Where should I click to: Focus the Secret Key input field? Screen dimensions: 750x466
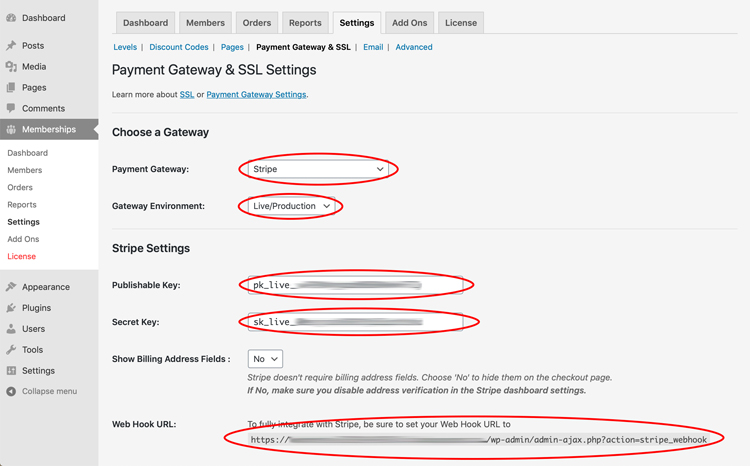coord(355,322)
